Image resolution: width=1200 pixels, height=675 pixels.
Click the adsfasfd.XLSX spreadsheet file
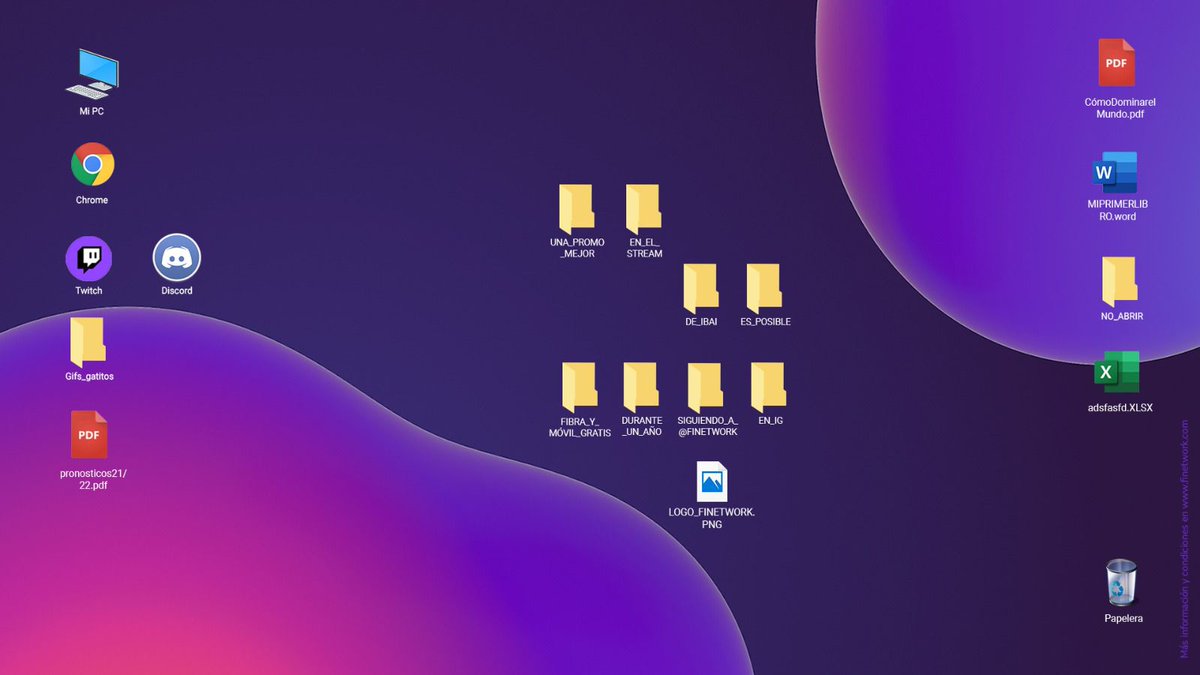(1116, 372)
